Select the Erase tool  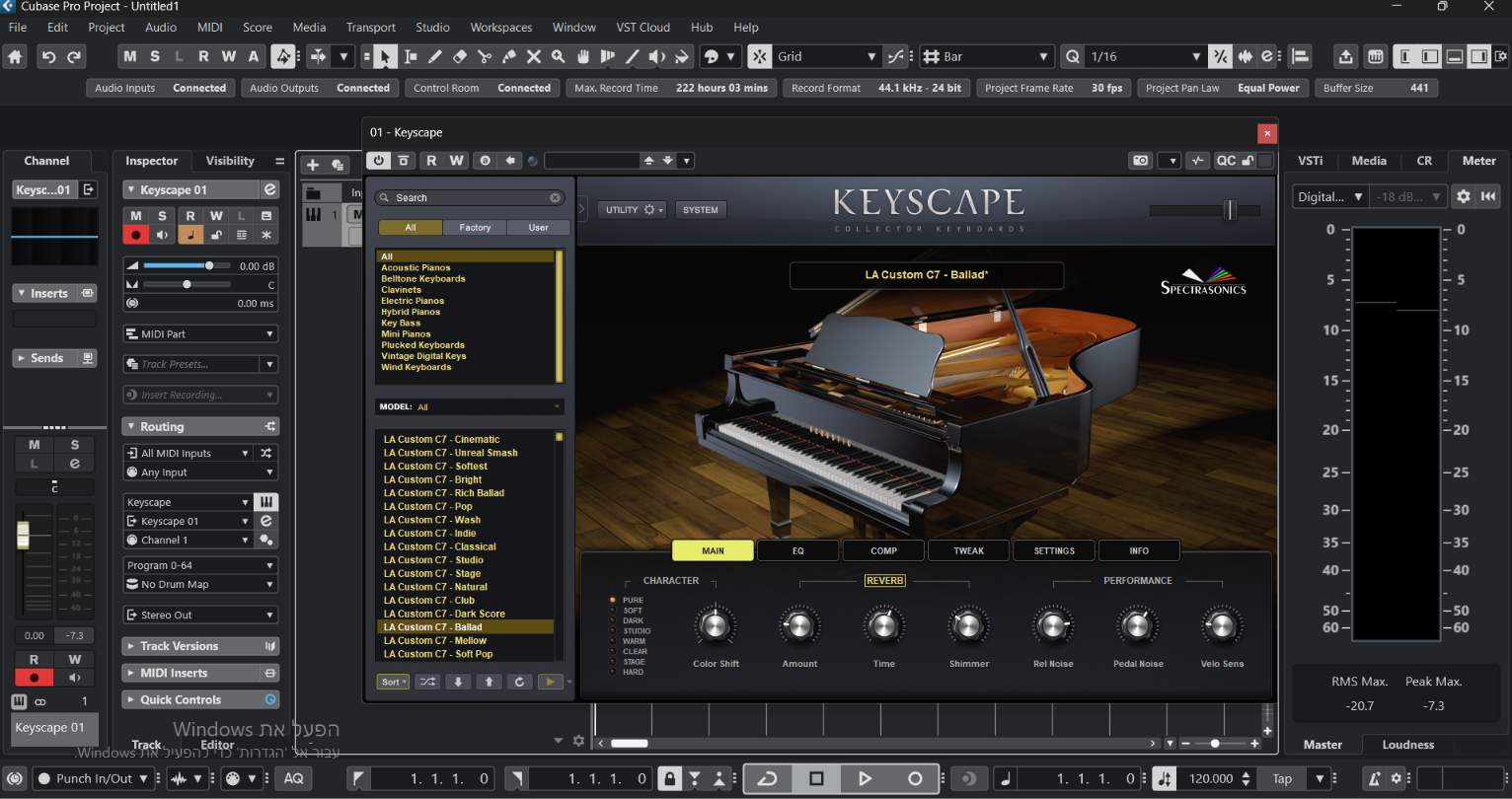[460, 57]
